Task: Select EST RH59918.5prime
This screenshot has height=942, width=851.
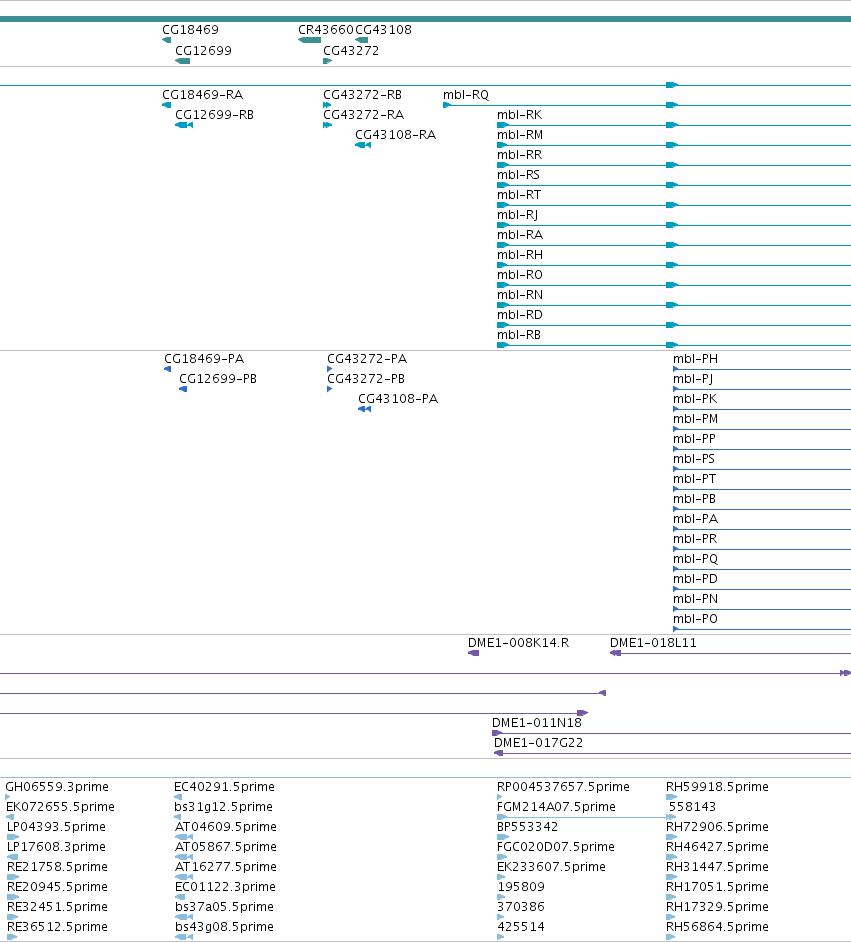Action: coord(717,786)
